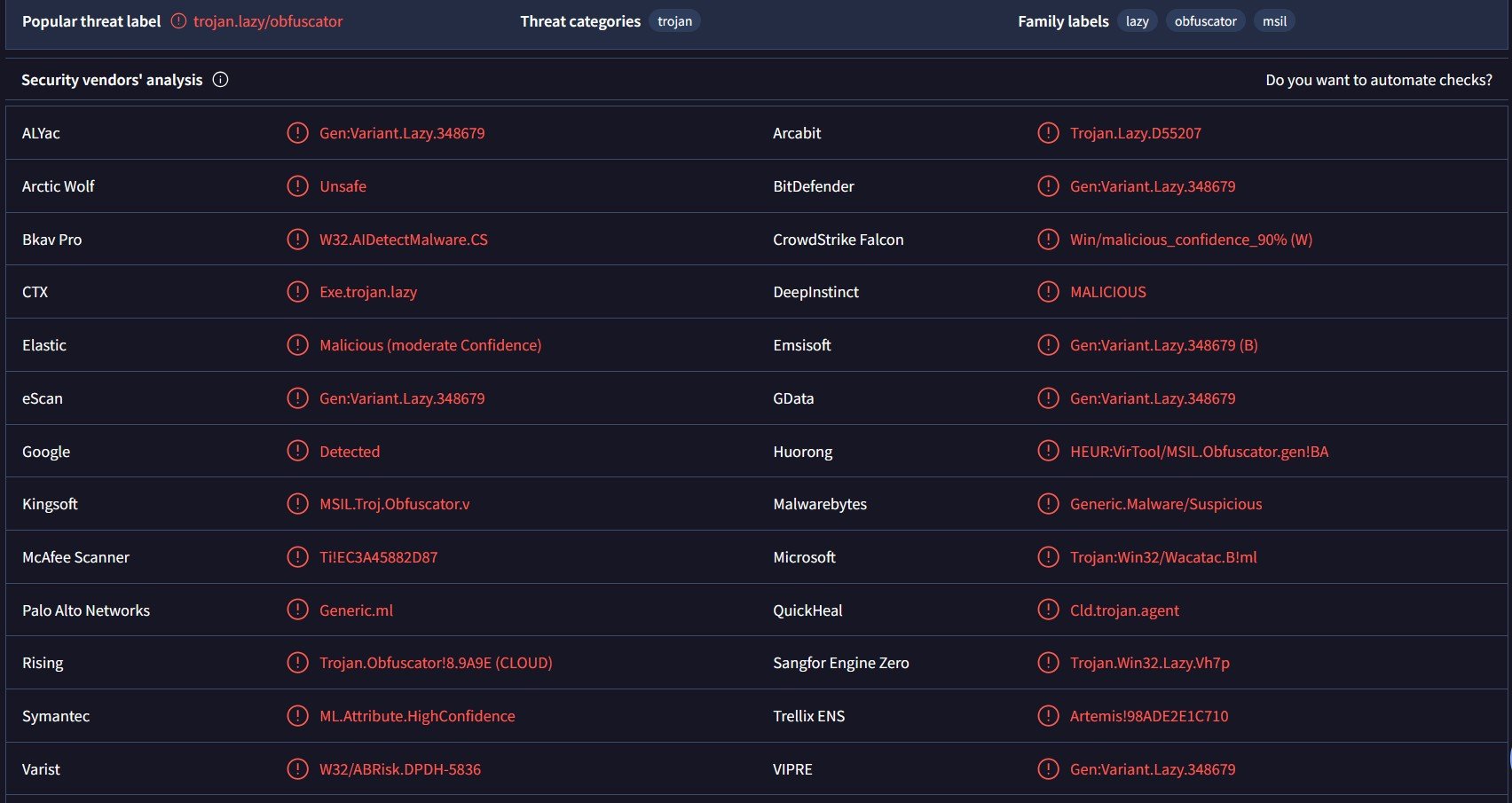Click the Threat categories heading text
The width and height of the screenshot is (1512, 803).
pos(580,21)
